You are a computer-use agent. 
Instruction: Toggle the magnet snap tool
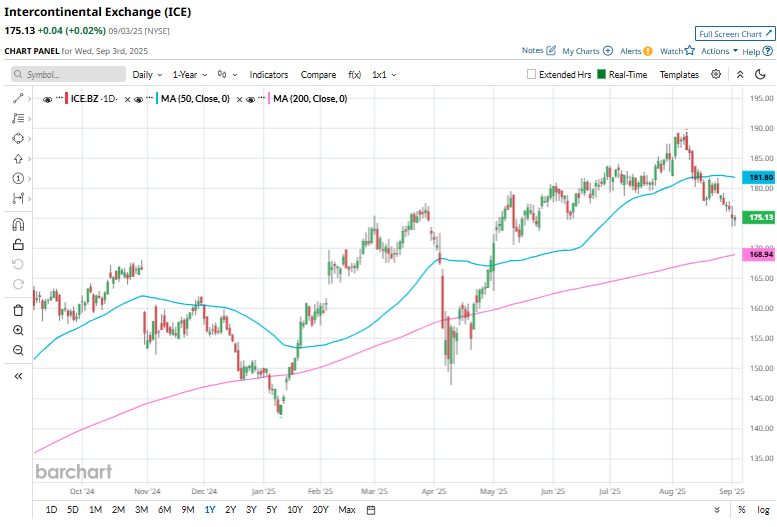18,225
